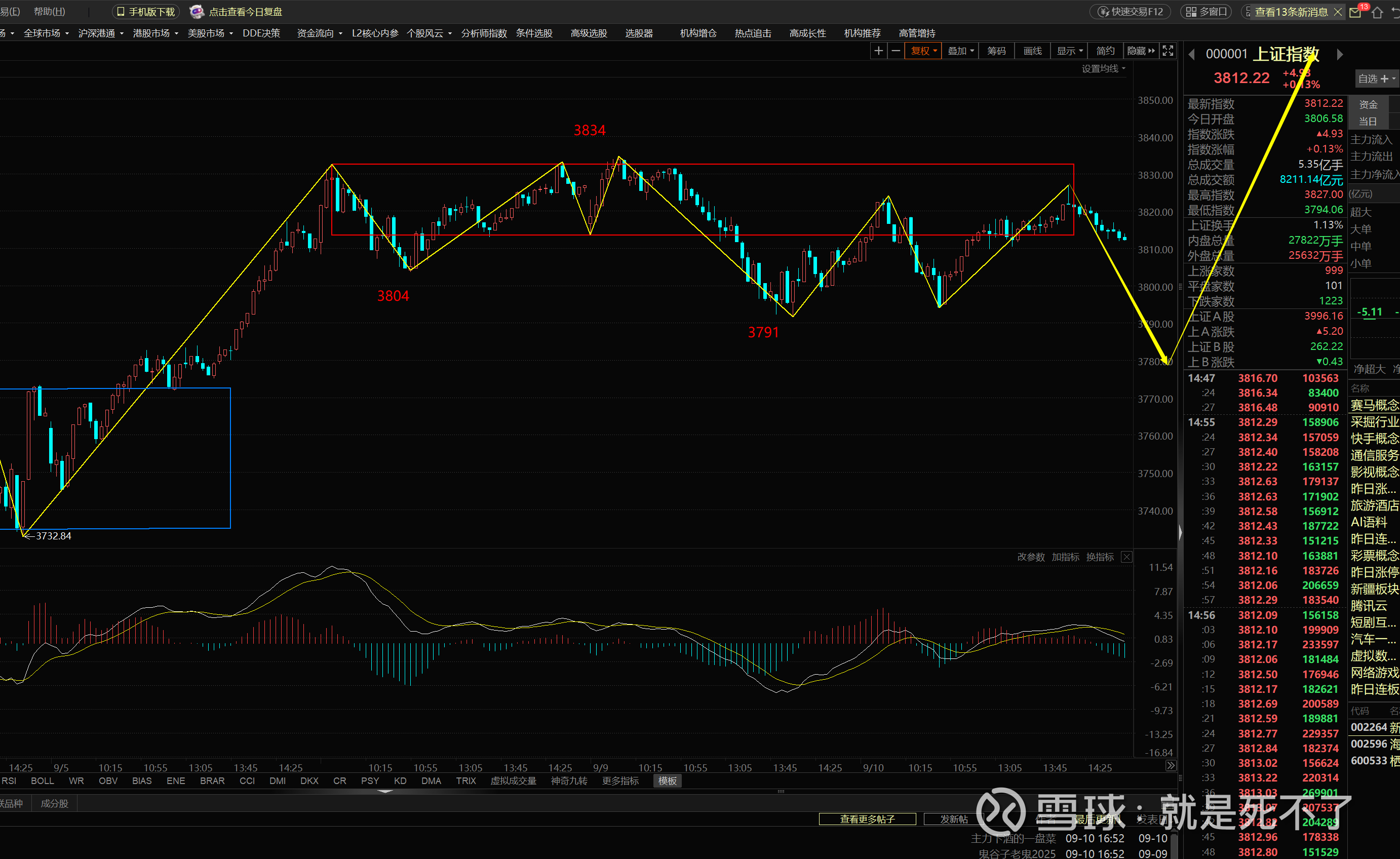The height and width of the screenshot is (859, 1400).
Task: Open the mail messages envelope icon
Action: point(1356,12)
